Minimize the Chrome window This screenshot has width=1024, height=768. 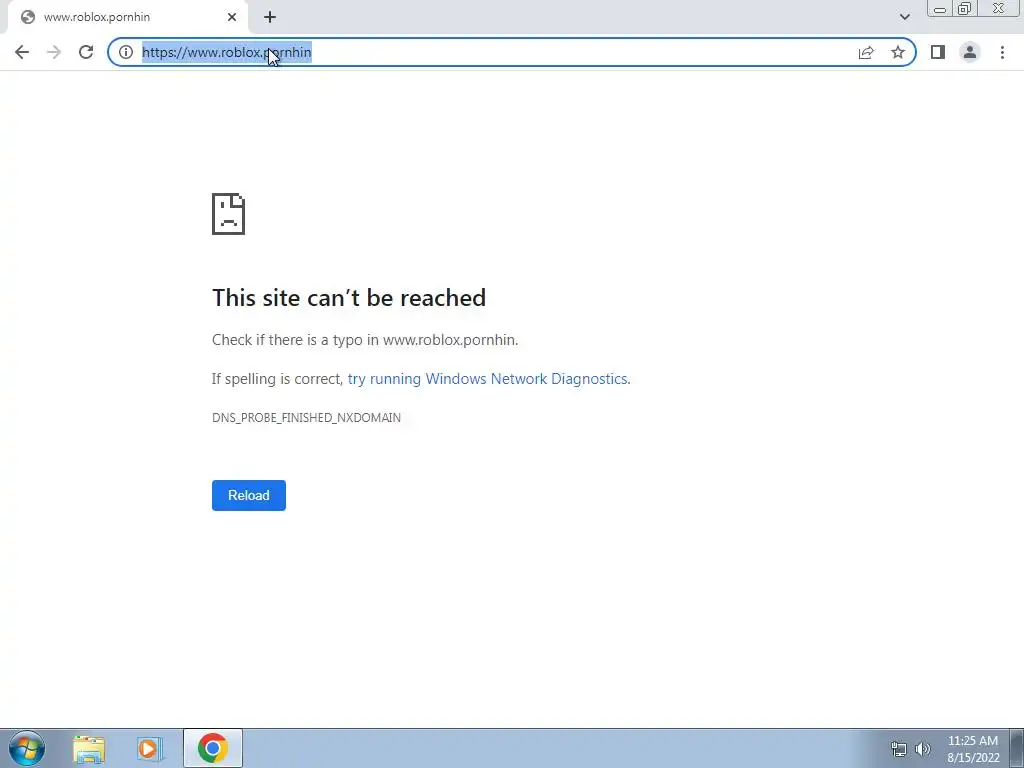(940, 8)
